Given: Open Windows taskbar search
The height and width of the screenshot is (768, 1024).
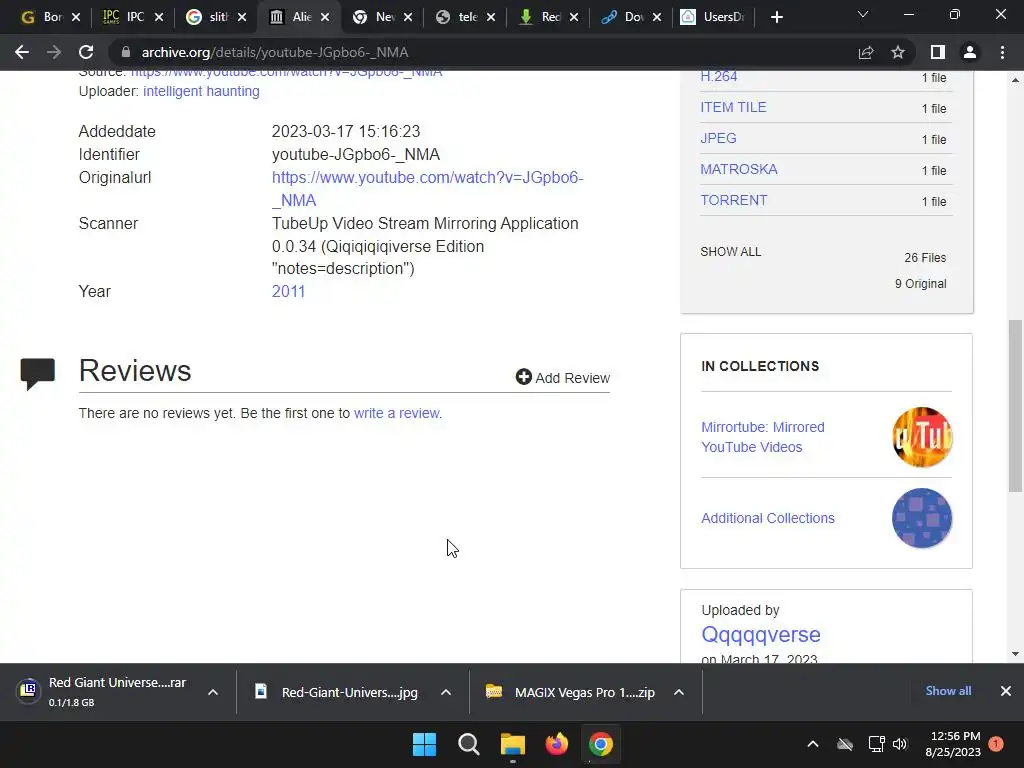Looking at the screenshot, I should 469,744.
